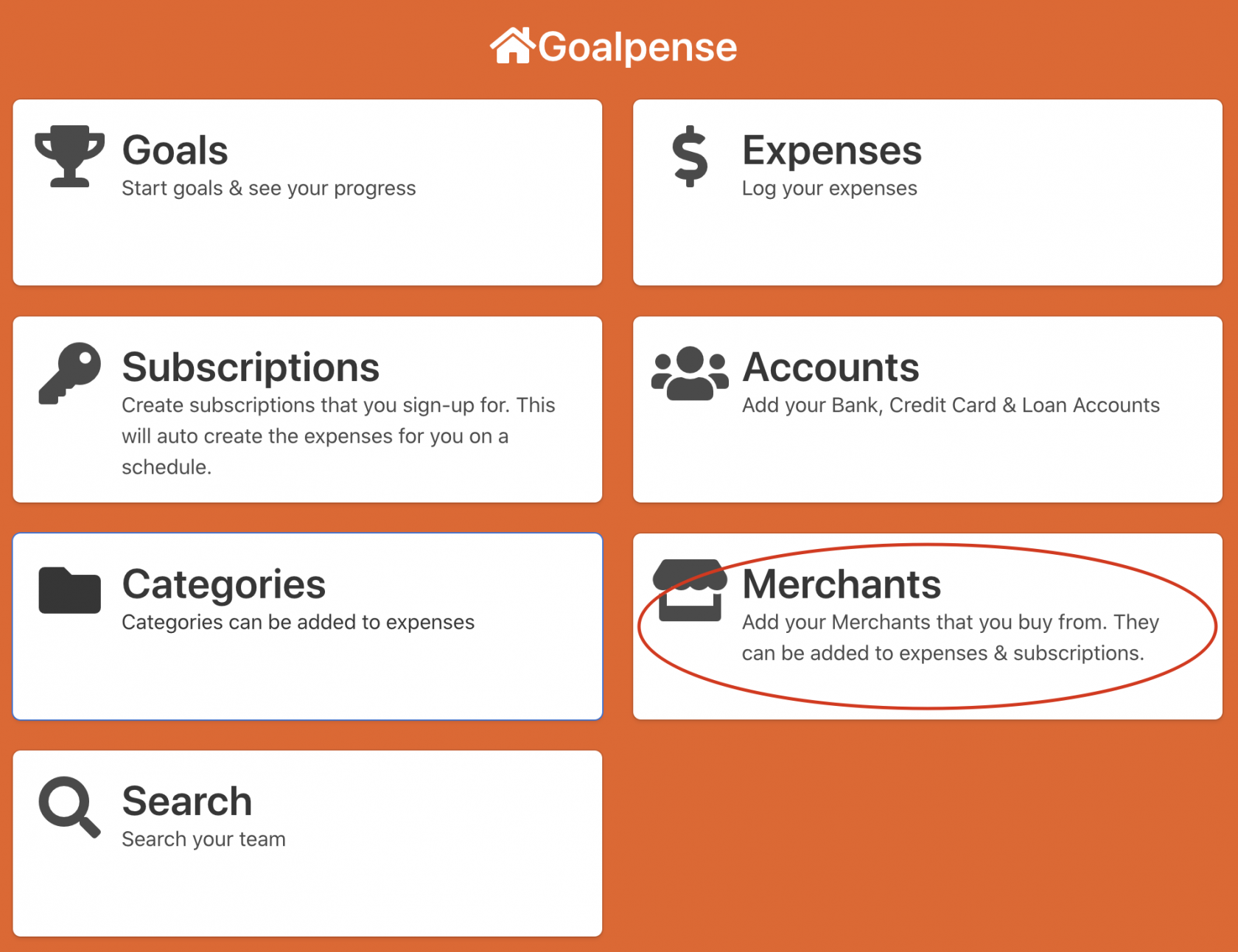Click the Goalpense app title text
This screenshot has width=1238, height=952.
637,47
